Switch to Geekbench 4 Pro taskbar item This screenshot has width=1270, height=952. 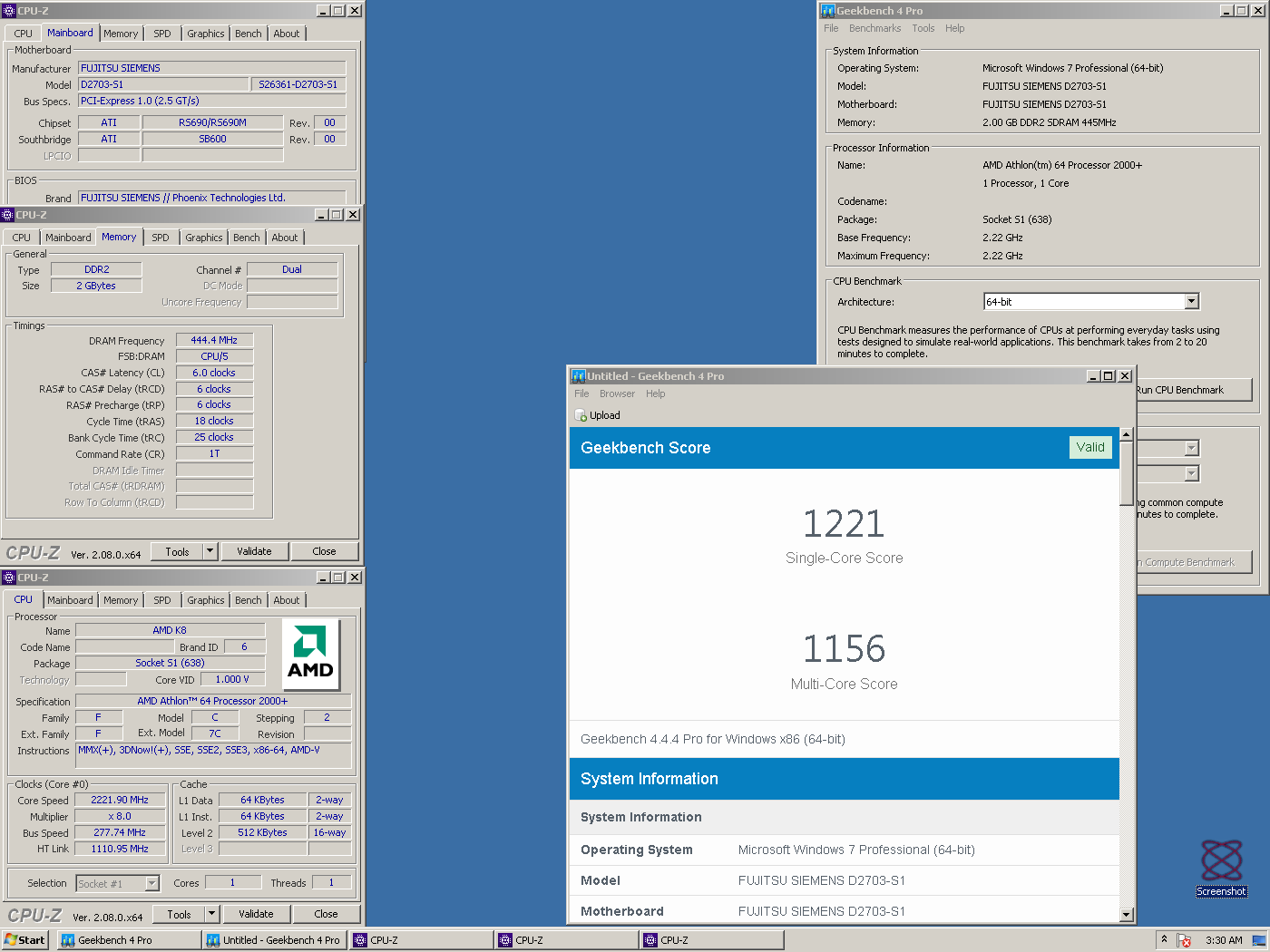(x=129, y=940)
